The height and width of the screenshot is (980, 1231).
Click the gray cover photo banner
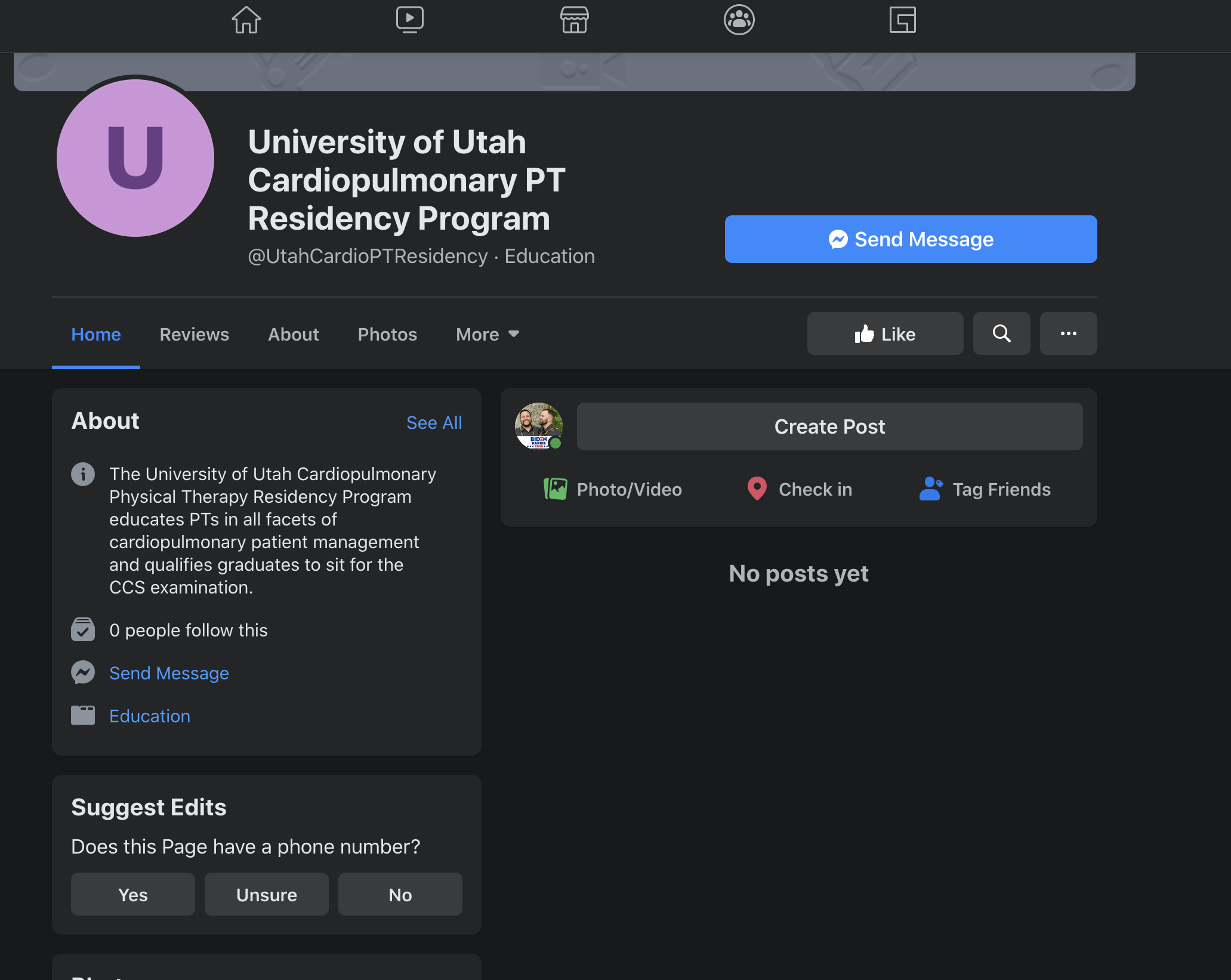[575, 72]
